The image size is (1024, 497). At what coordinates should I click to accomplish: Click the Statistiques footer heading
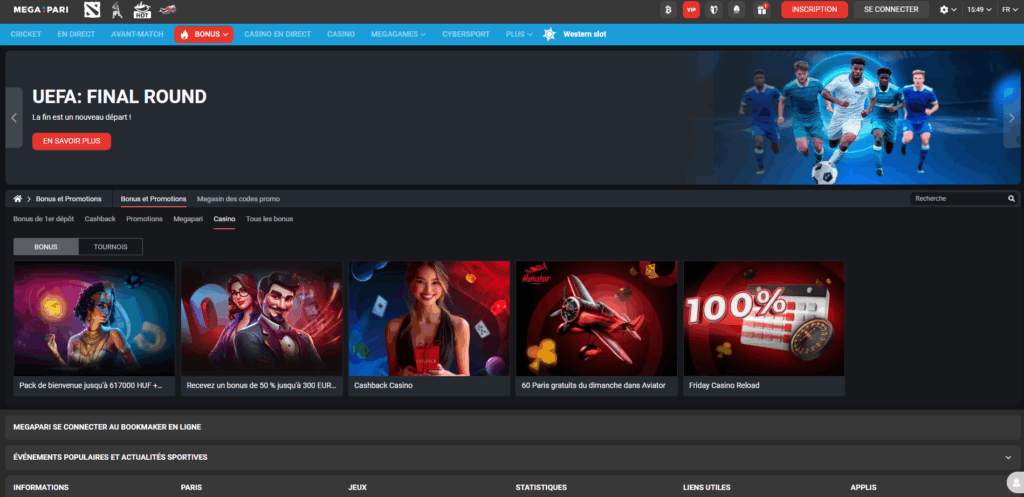coord(541,488)
